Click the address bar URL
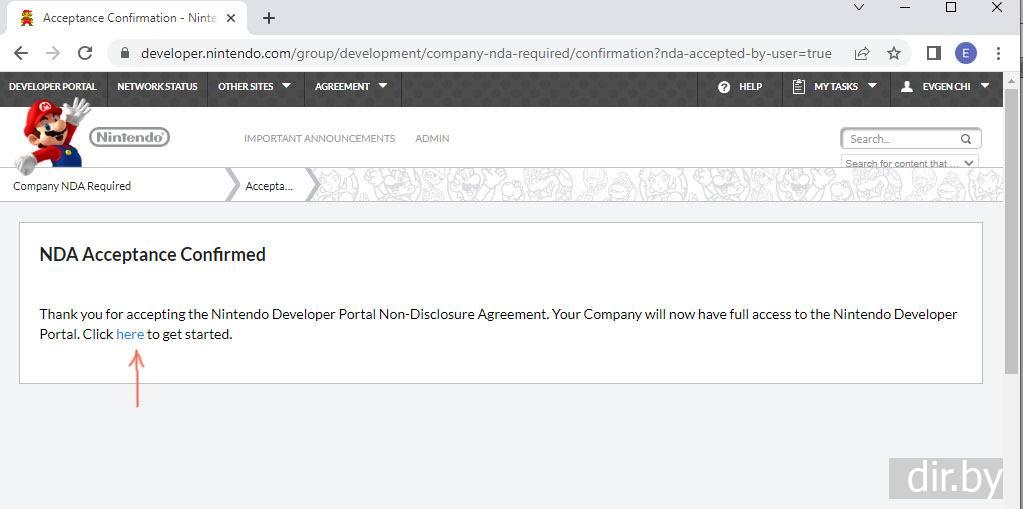The width and height of the screenshot is (1023, 509). (x=486, y=54)
